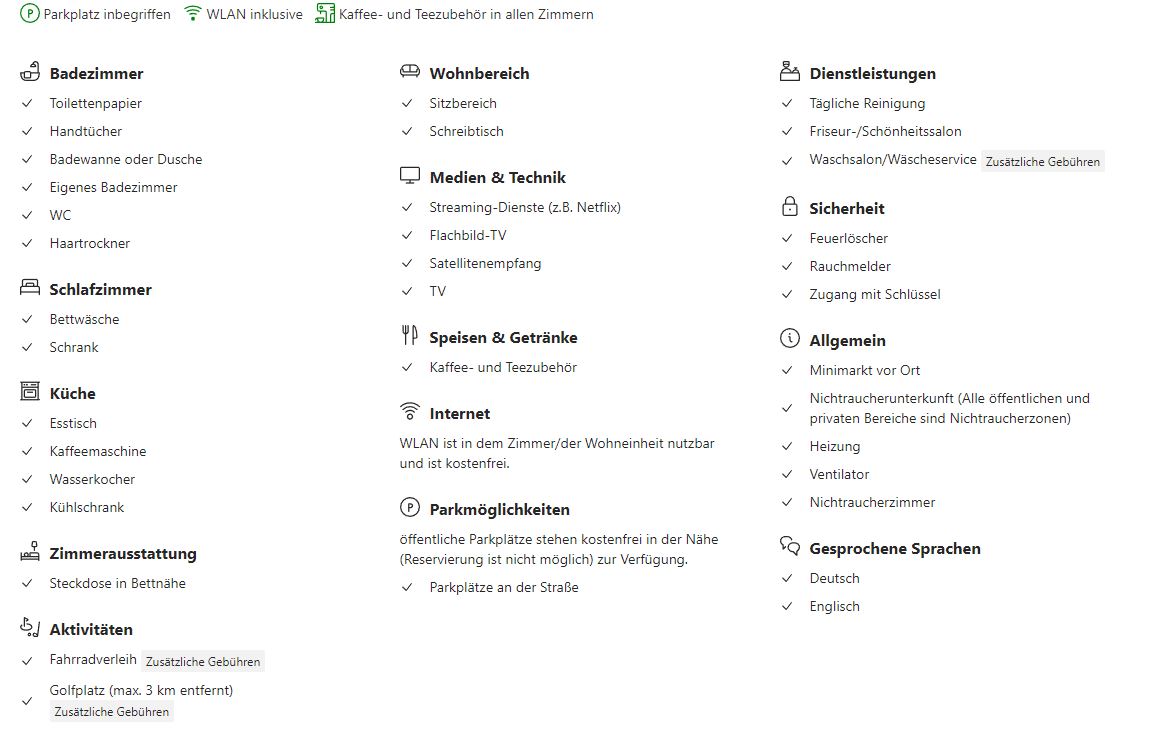Click the checkmark beside Flachbild-TV
The image size is (1163, 730).
407,235
